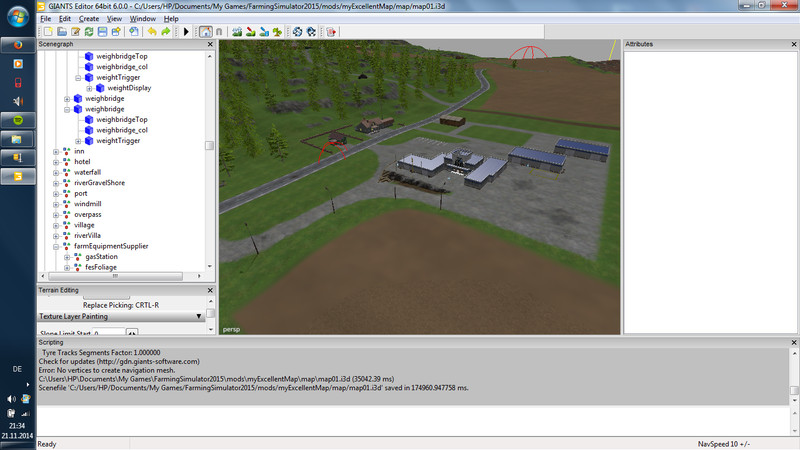800x450 pixels.
Task: Expand the hotel node
Action: pyautogui.click(x=56, y=162)
